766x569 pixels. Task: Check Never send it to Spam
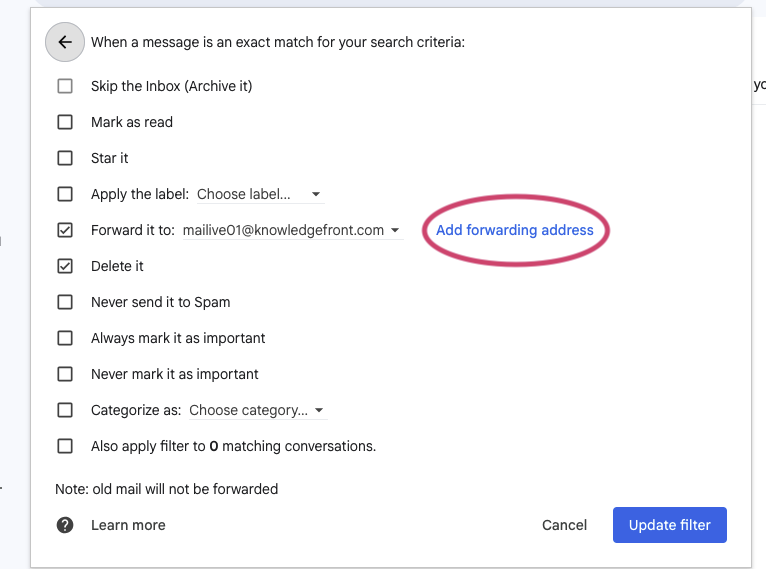(65, 302)
